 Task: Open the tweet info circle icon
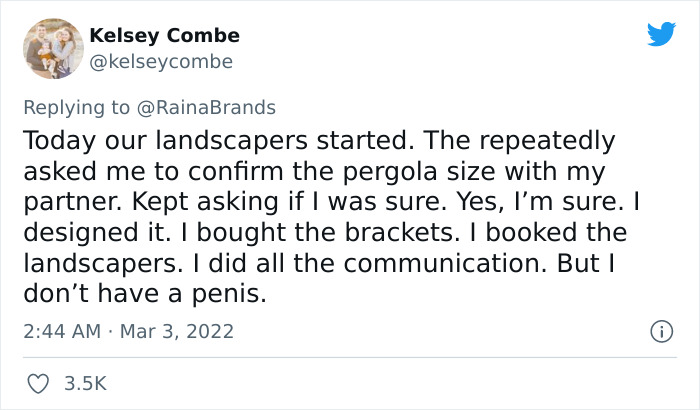pyautogui.click(x=660, y=331)
